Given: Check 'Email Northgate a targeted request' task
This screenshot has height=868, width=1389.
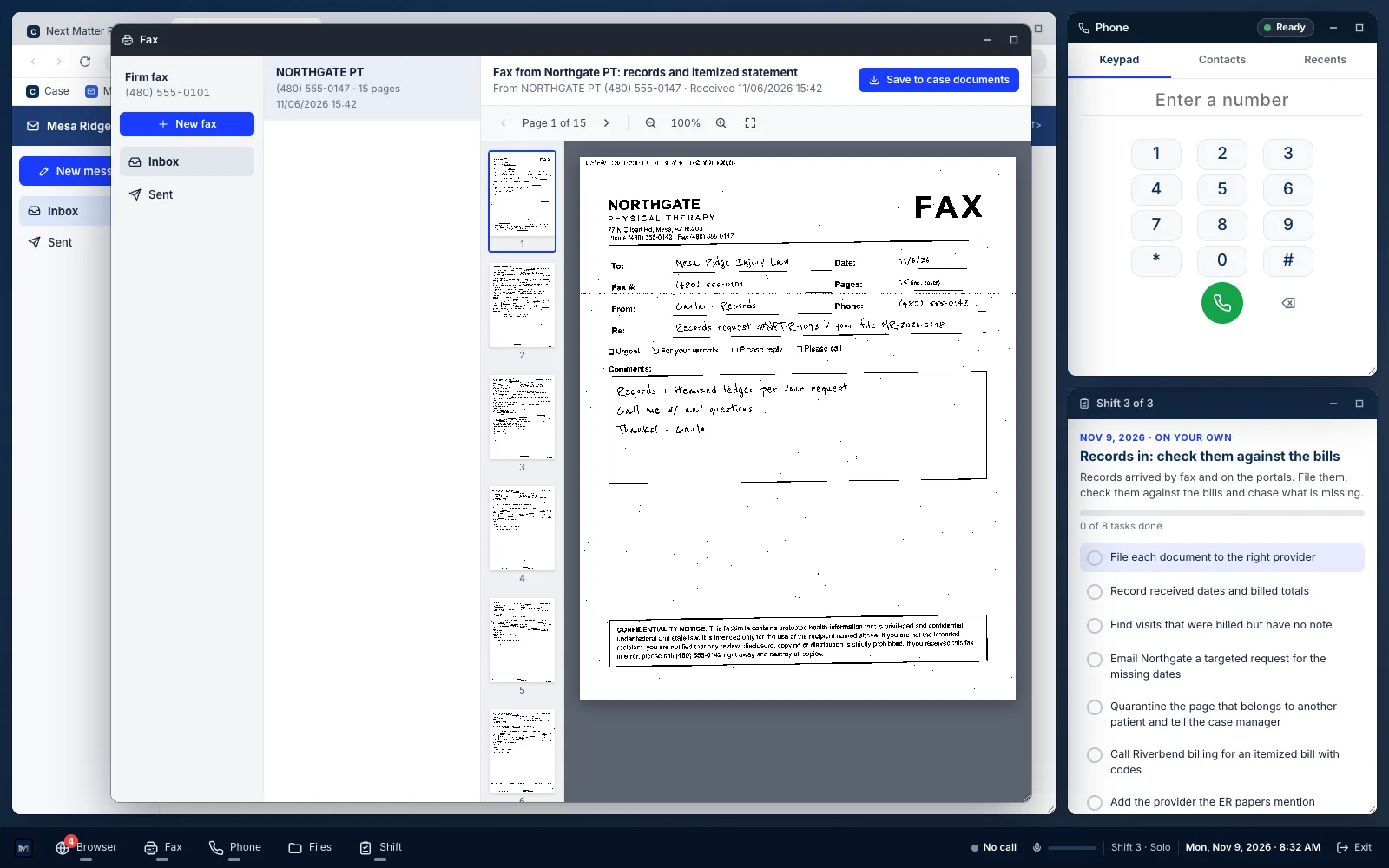Looking at the screenshot, I should coord(1095,660).
